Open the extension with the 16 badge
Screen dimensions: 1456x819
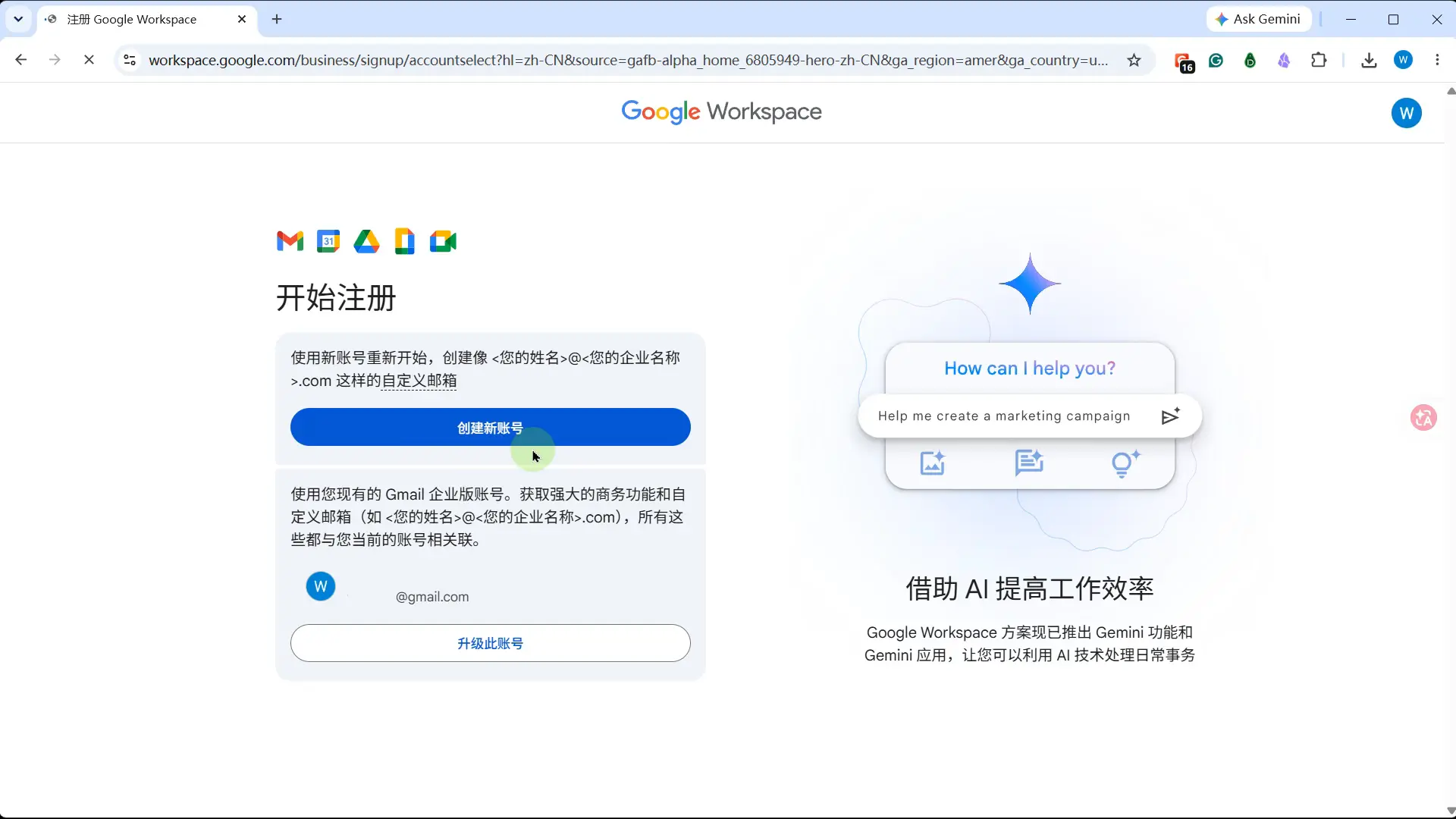pos(1183,61)
